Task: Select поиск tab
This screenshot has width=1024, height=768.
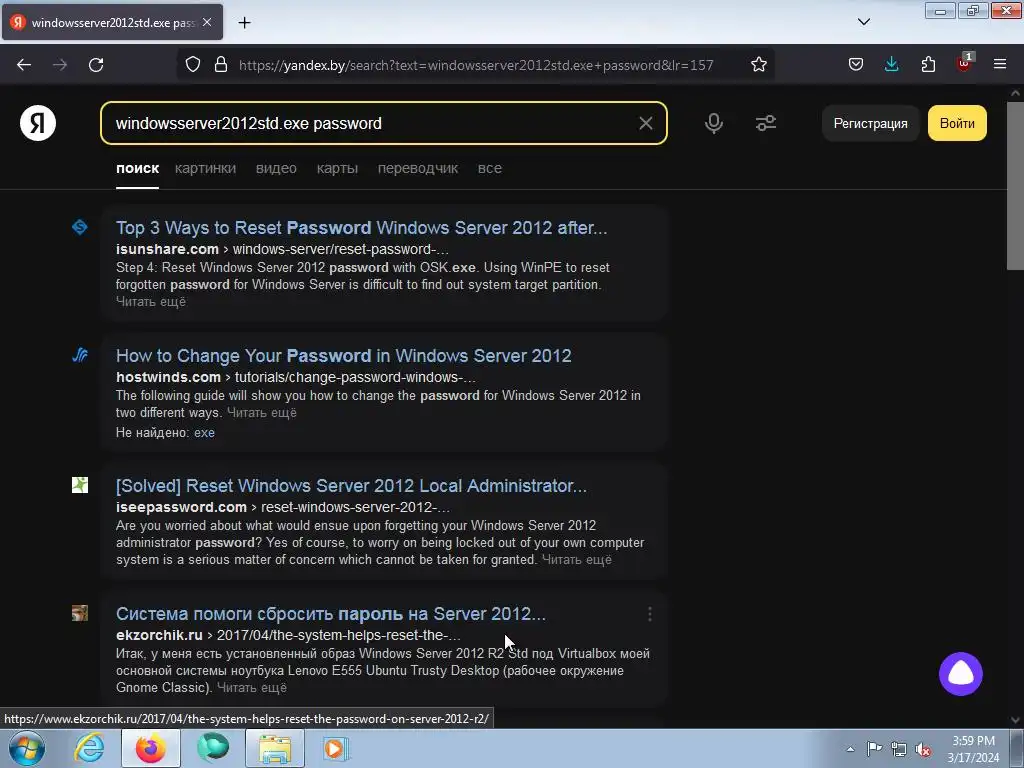Action: click(x=137, y=168)
